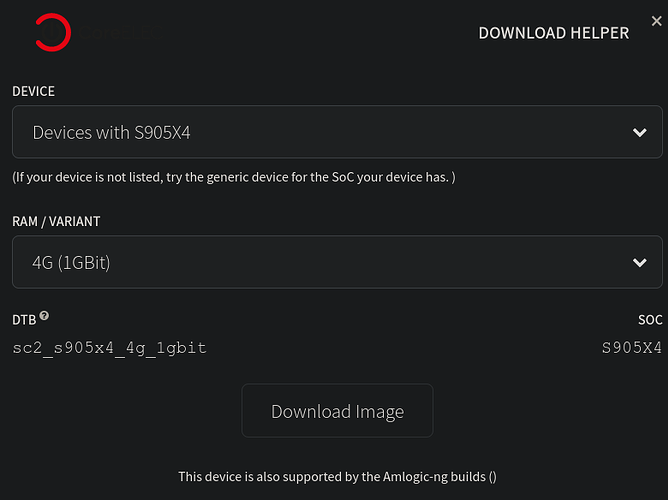668x500 pixels.
Task: Click the red circular logo
Action: pyautogui.click(x=52, y=33)
